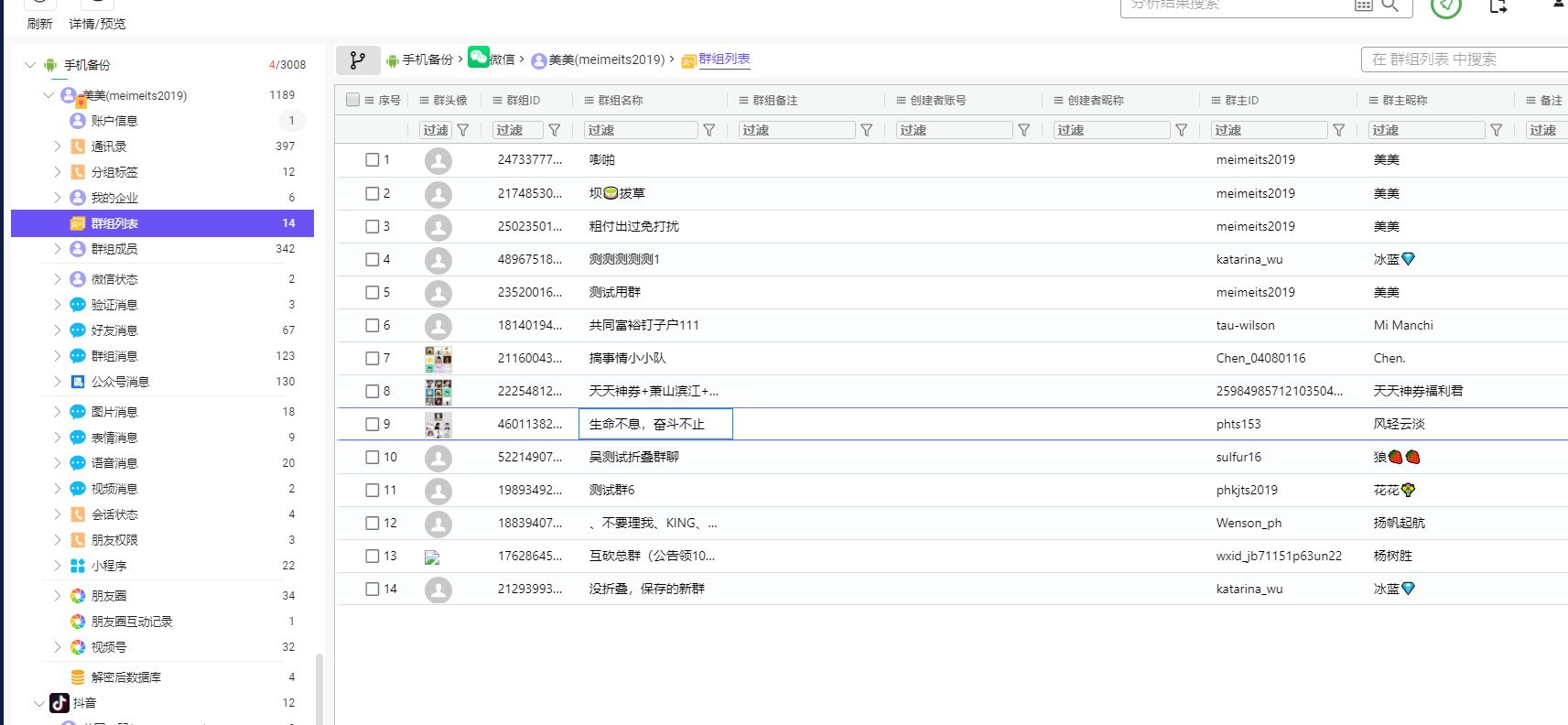
Task: Click filter funnel icon for 群主昵称 column
Action: [x=1496, y=130]
